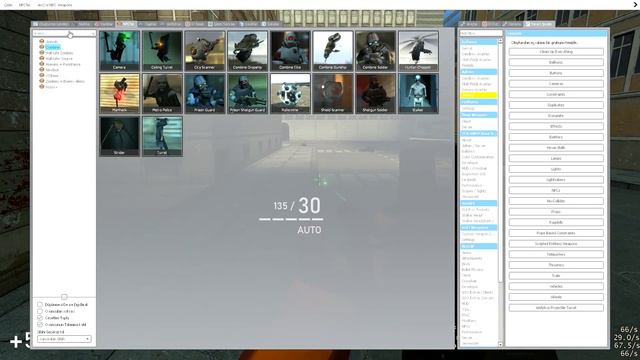640x360 pixels.
Task: Click the Ragdolls cleanup button
Action: click(x=556, y=222)
